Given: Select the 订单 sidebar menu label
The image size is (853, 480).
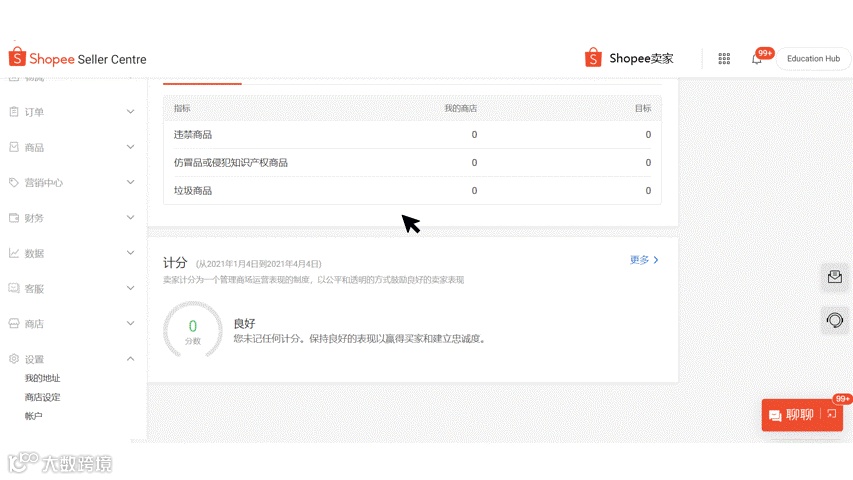Looking at the screenshot, I should coord(34,112).
